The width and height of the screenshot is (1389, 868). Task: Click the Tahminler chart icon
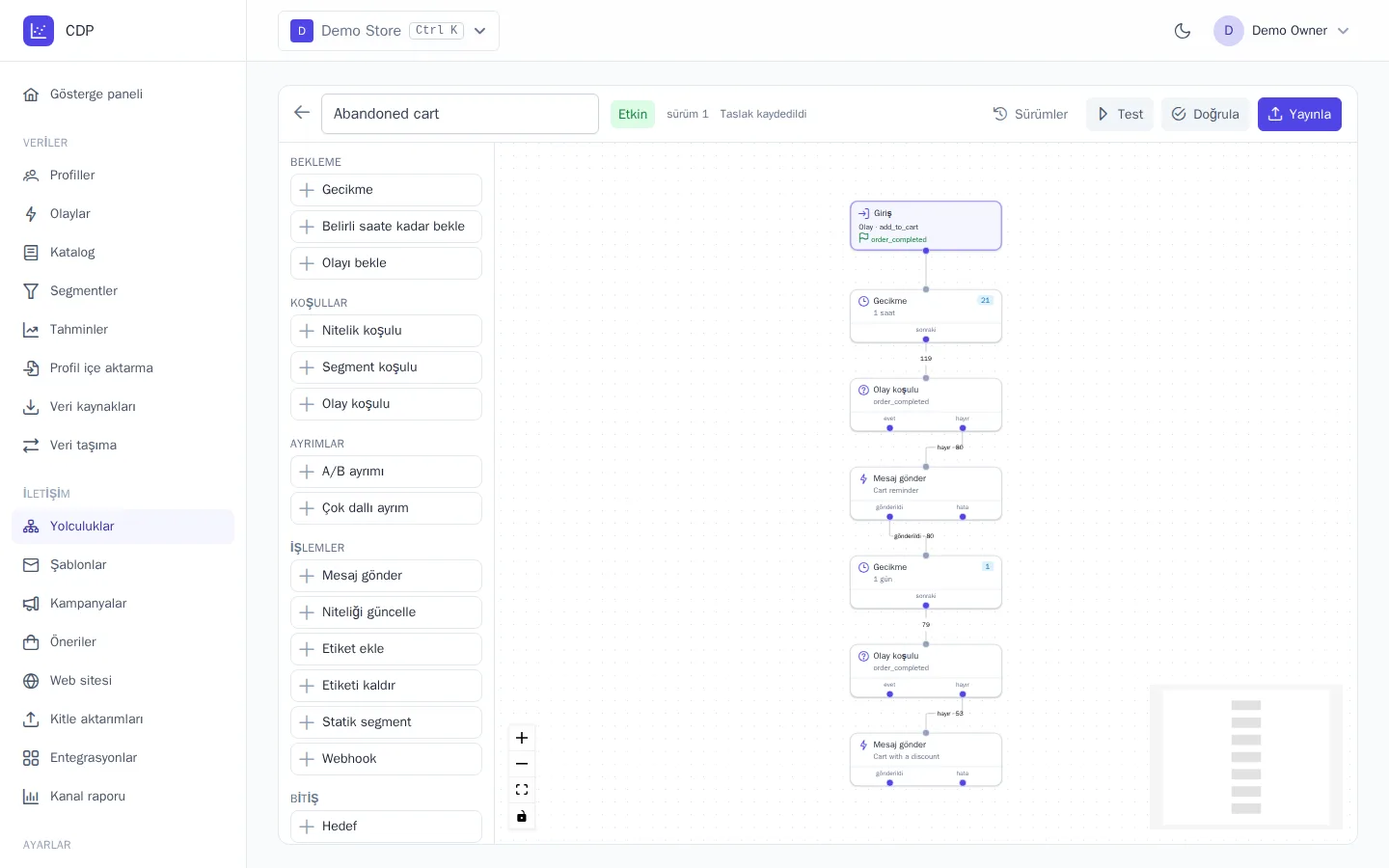point(31,330)
